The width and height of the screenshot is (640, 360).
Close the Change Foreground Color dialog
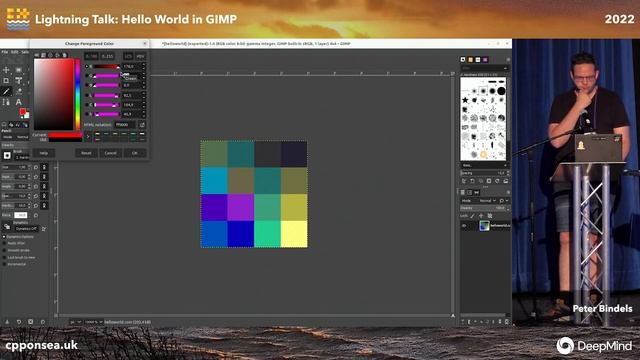tap(144, 43)
